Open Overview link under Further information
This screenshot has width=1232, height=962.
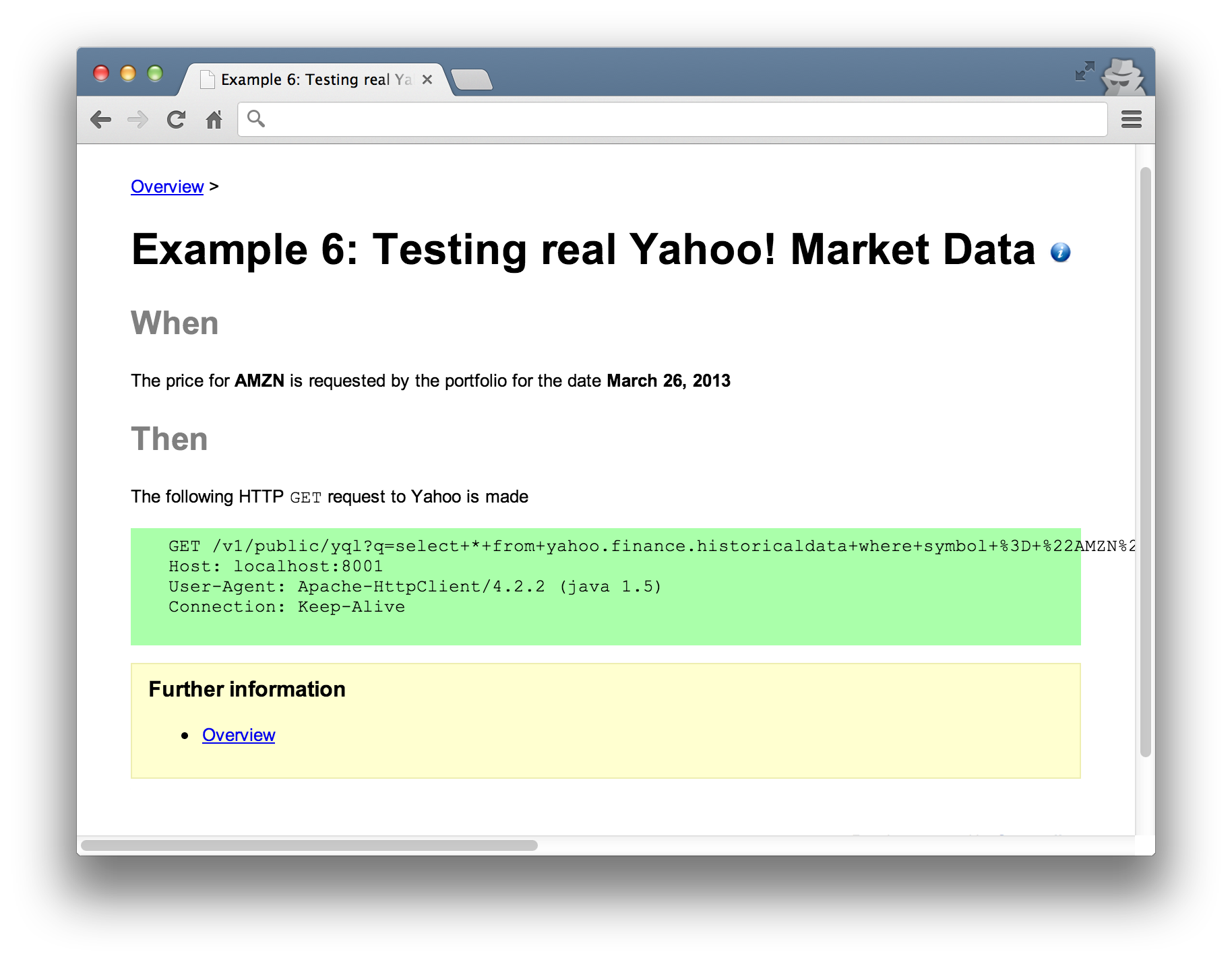coord(238,735)
